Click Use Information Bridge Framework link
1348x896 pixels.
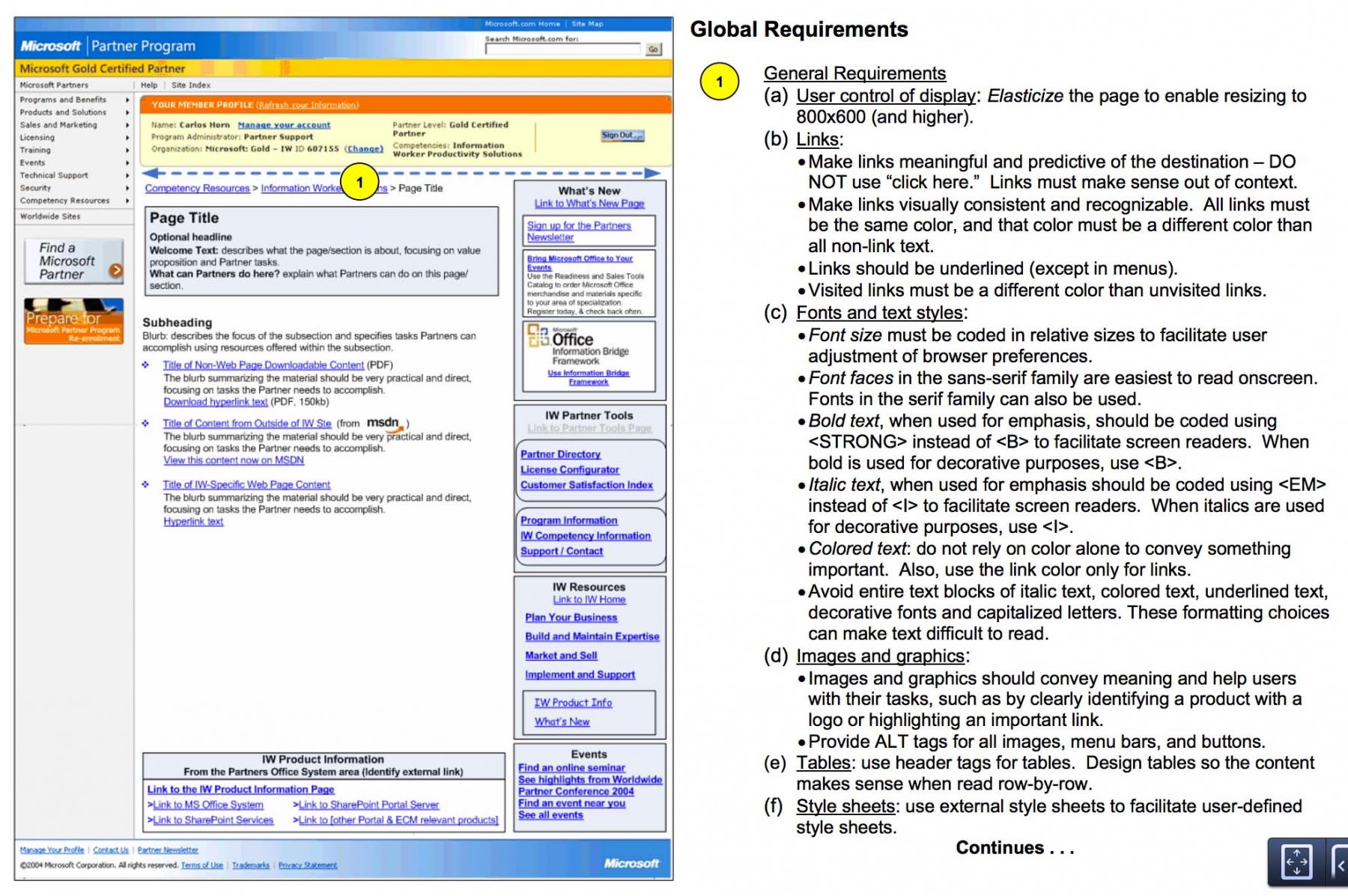click(589, 377)
